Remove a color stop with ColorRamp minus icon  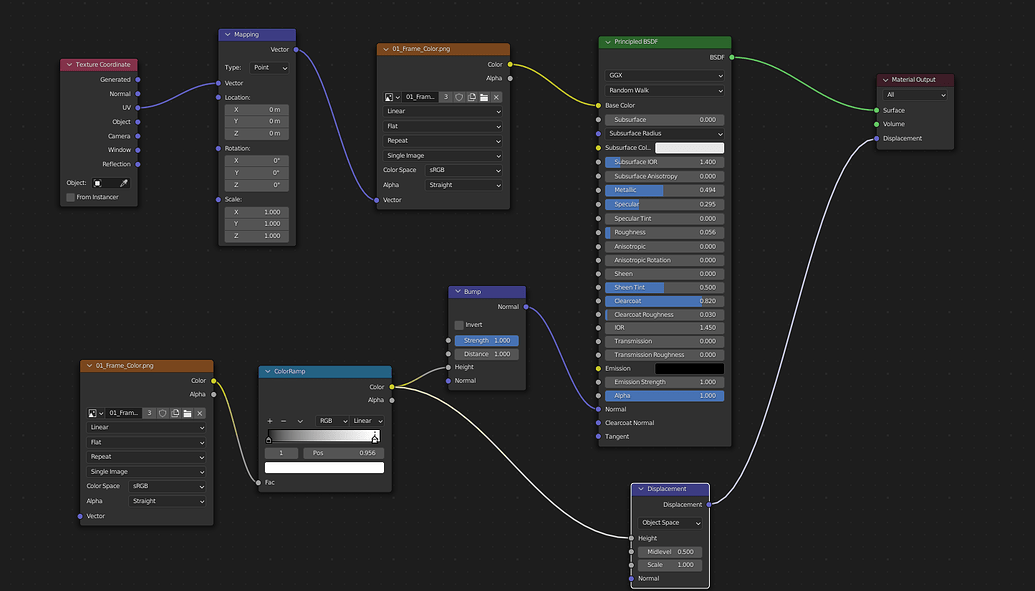tap(284, 421)
